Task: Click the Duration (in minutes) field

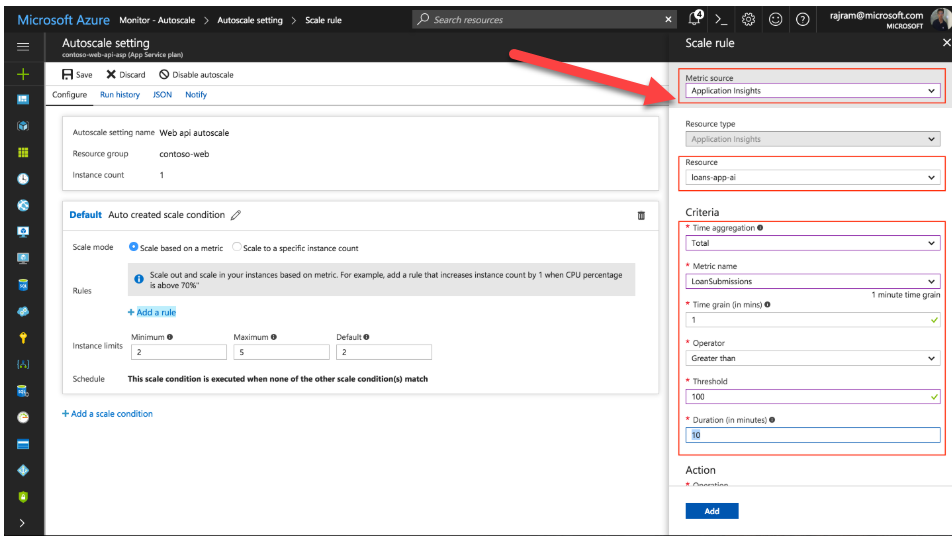Action: click(x=812, y=435)
